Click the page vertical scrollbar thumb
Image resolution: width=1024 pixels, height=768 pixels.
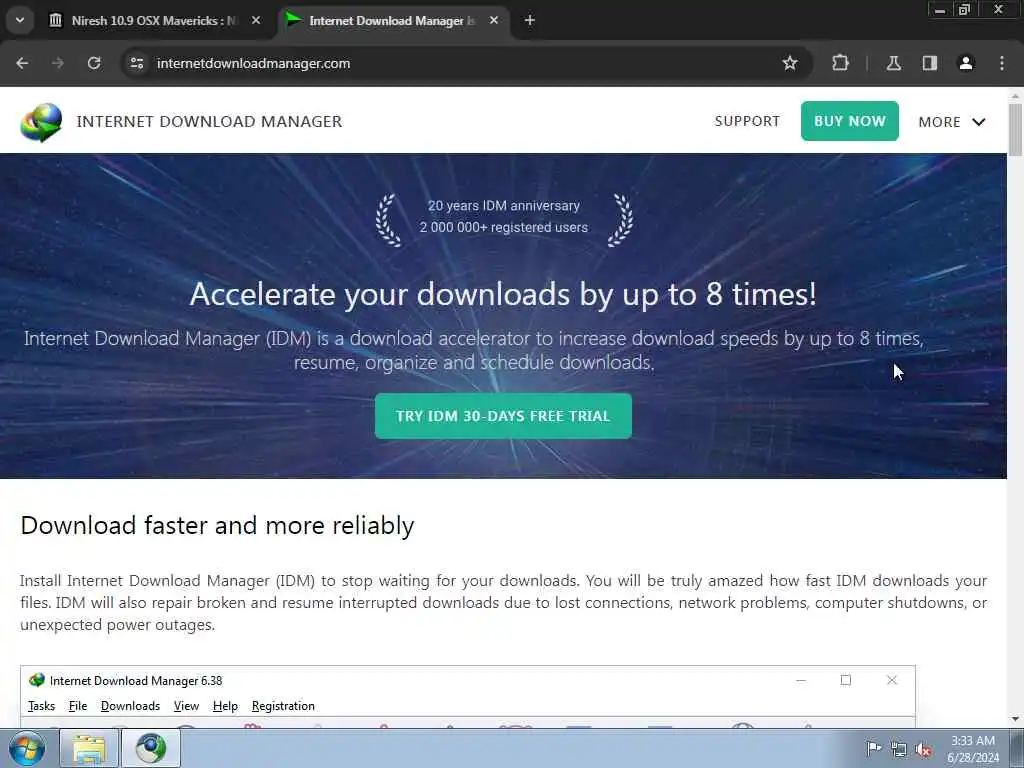click(1016, 129)
